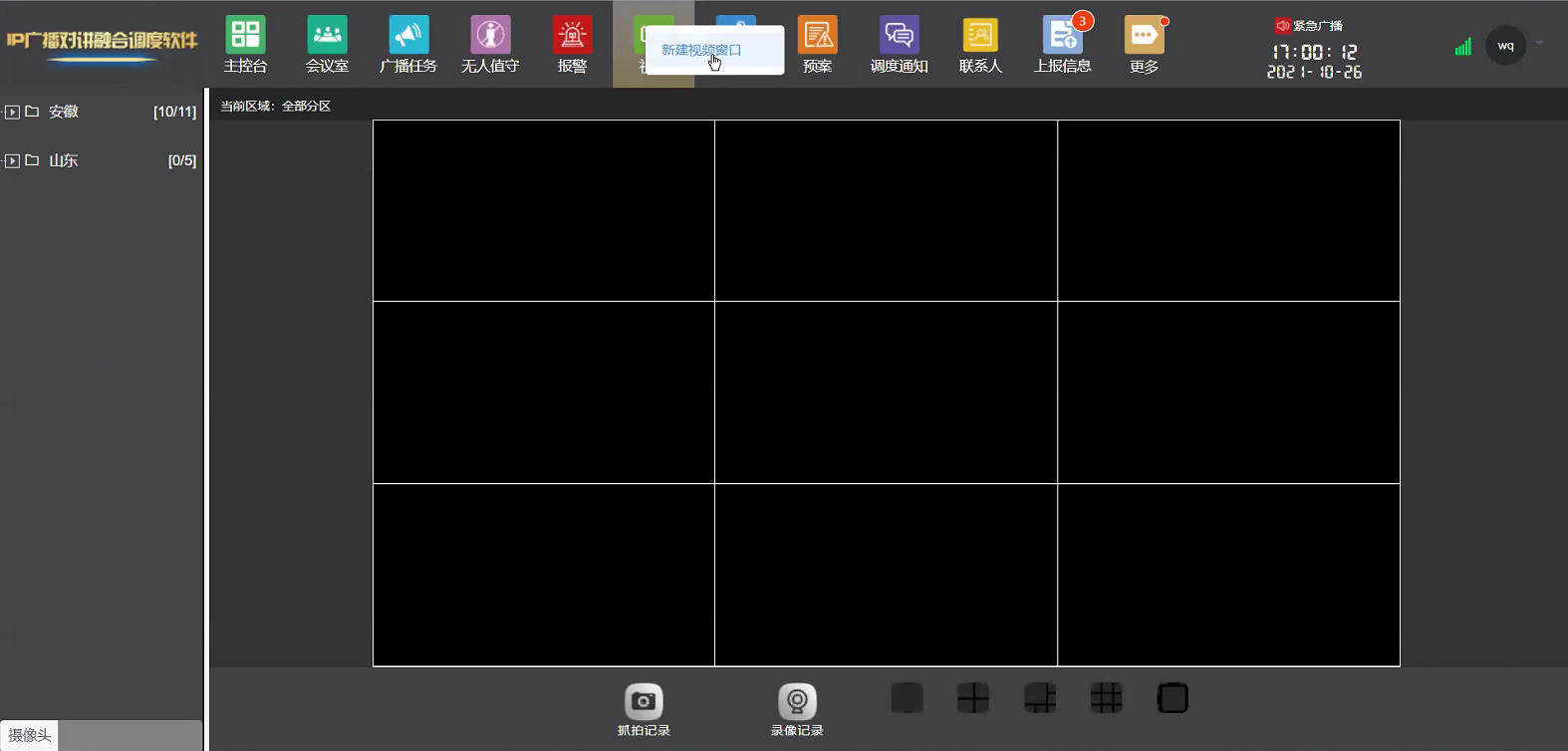Open 抓拍记录 snapshot records

click(x=644, y=710)
